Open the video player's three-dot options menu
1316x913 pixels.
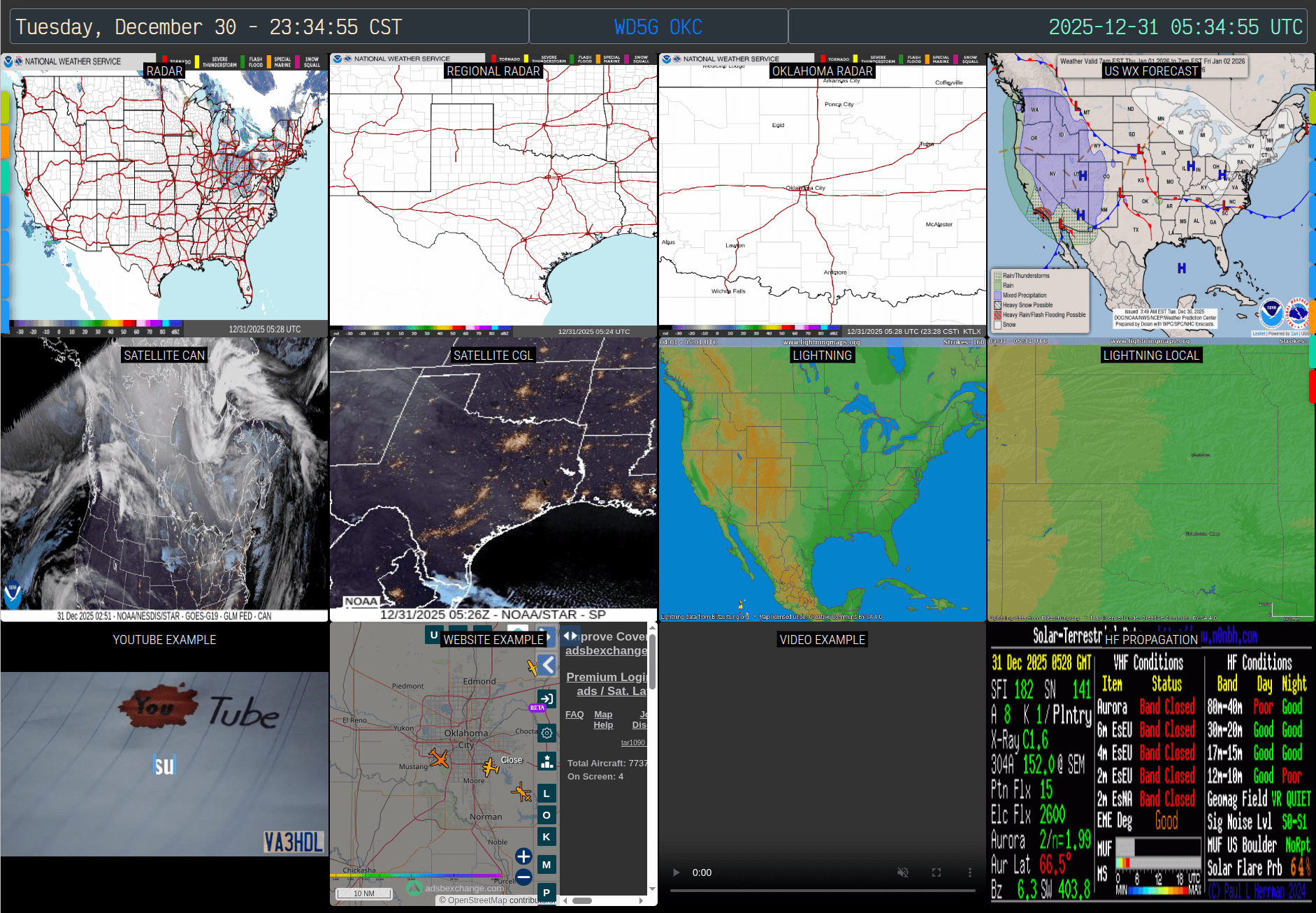coord(969,872)
